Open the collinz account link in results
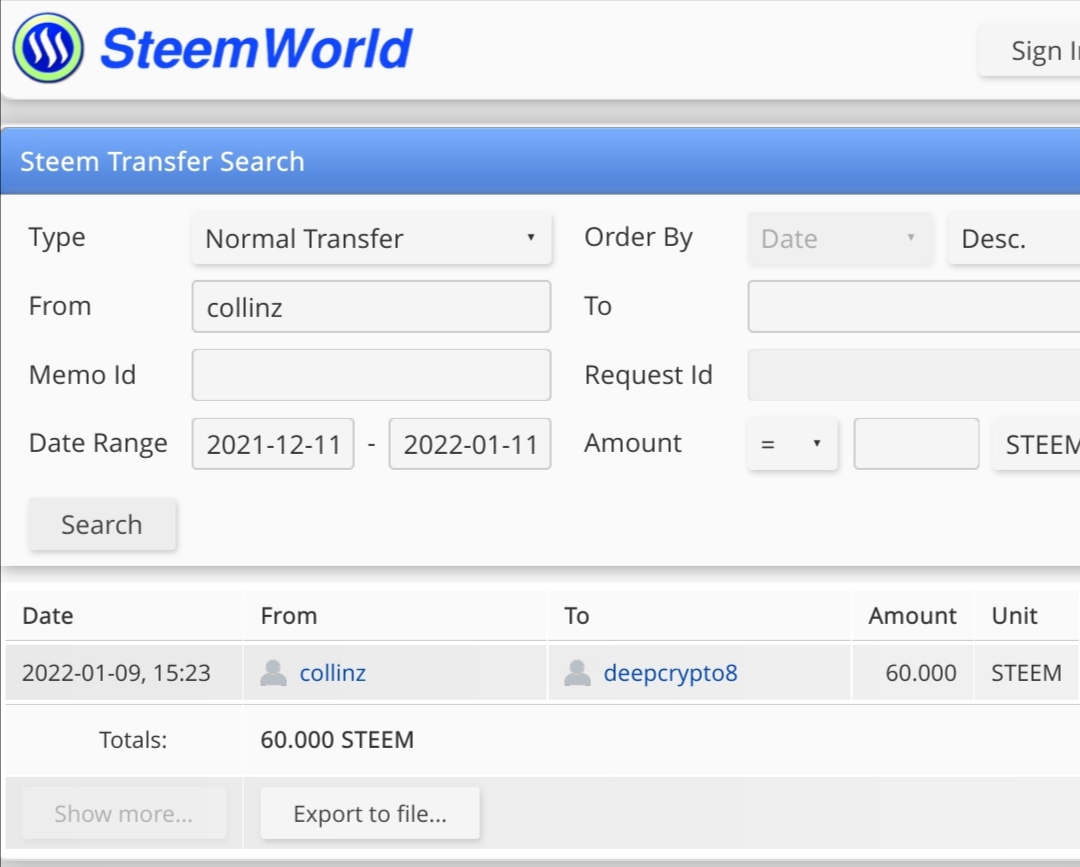 [333, 673]
